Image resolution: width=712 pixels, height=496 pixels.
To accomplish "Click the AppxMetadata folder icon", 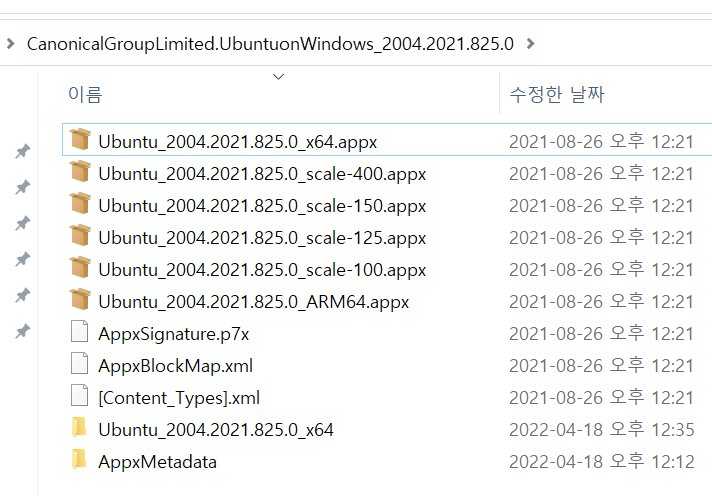I will (x=79, y=459).
